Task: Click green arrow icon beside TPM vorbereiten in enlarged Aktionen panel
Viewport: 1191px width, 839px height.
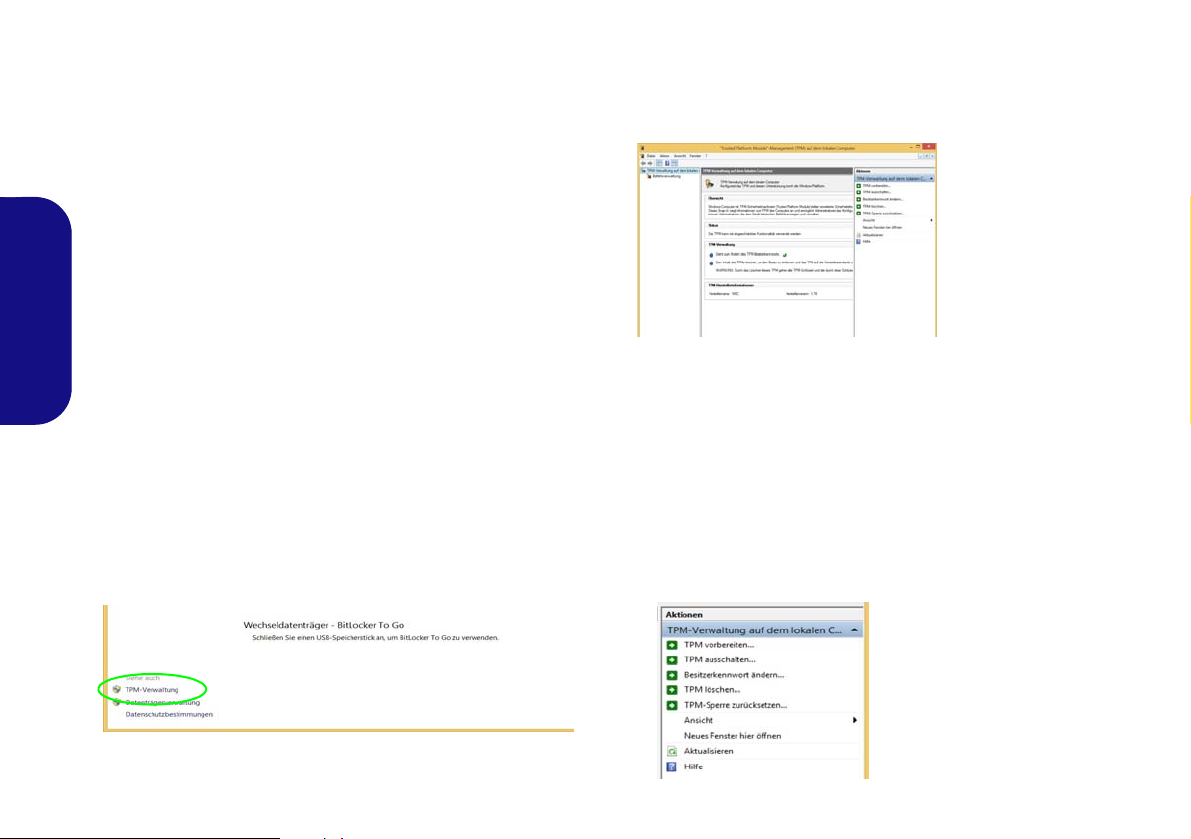Action: click(x=671, y=645)
